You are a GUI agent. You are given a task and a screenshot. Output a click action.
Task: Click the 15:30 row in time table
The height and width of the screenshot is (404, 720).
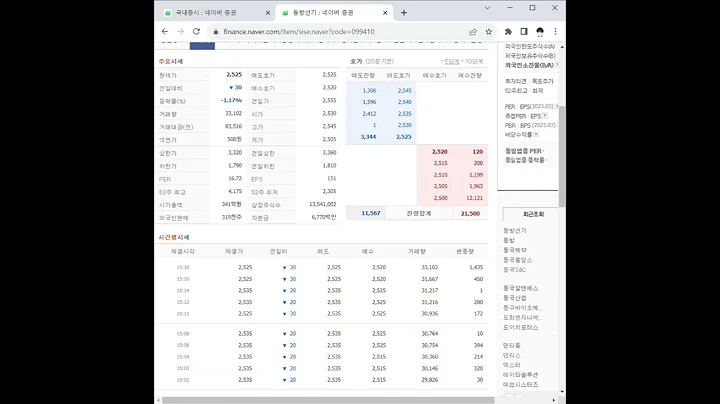pos(321,267)
